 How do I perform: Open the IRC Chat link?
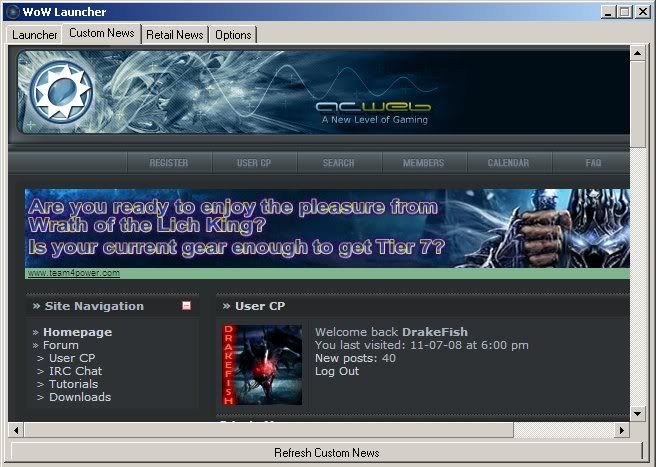click(x=75, y=371)
